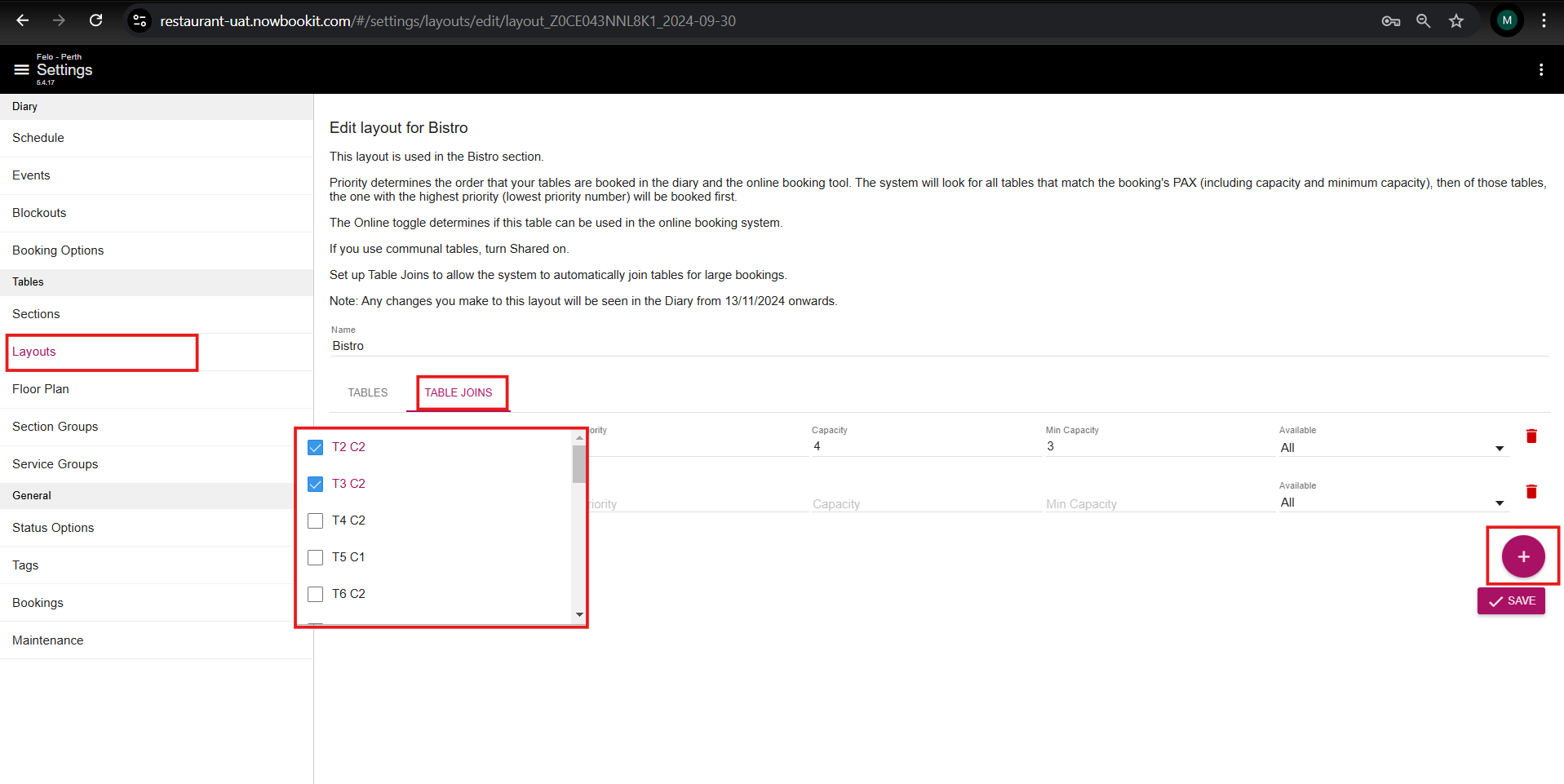Reload the page in the browser
The width and height of the screenshot is (1564, 784).
coord(95,20)
